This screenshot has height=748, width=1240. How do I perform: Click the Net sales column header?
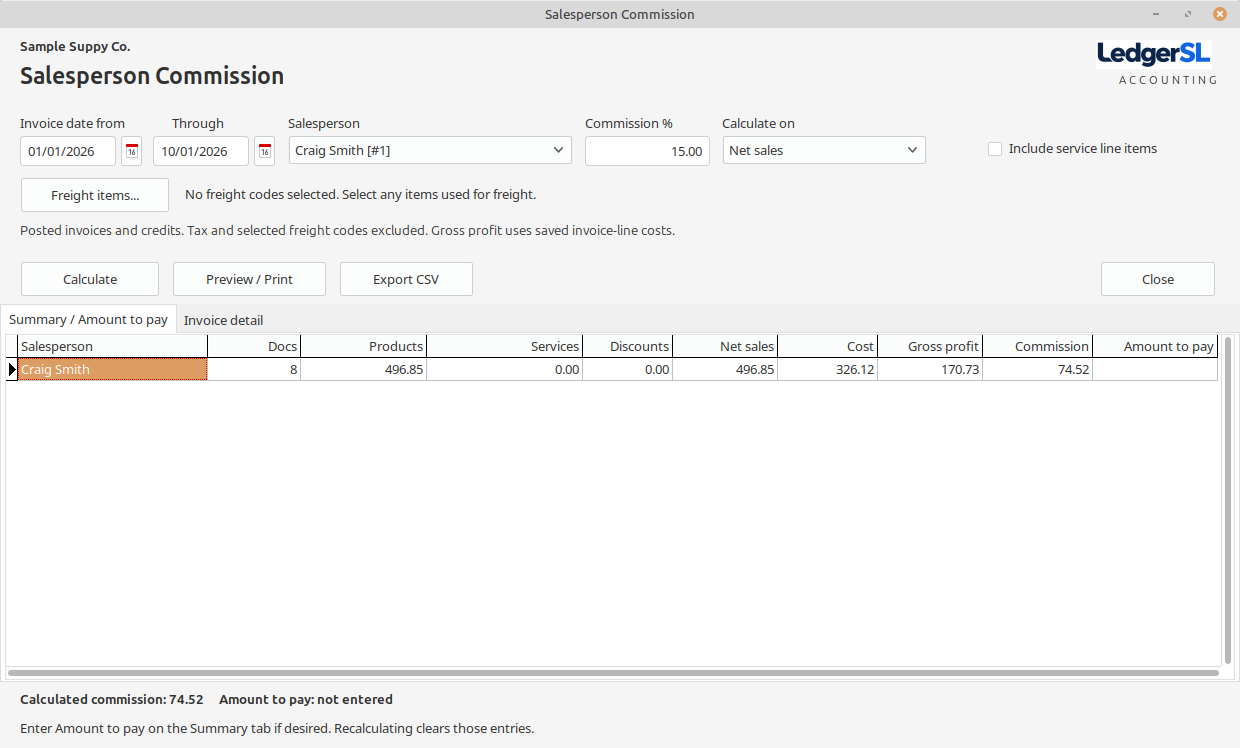point(725,346)
